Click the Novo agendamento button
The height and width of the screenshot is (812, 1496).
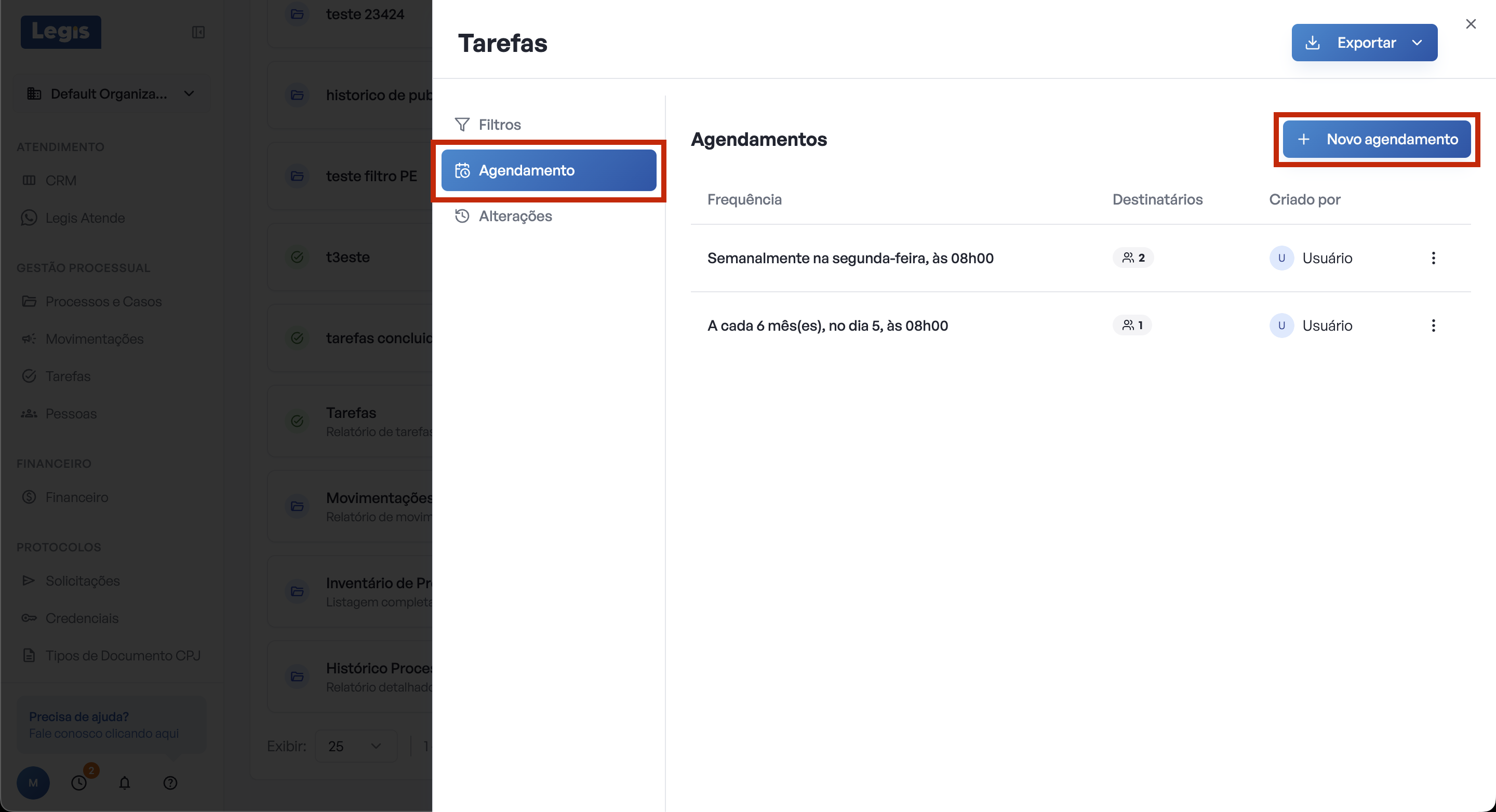tap(1377, 139)
